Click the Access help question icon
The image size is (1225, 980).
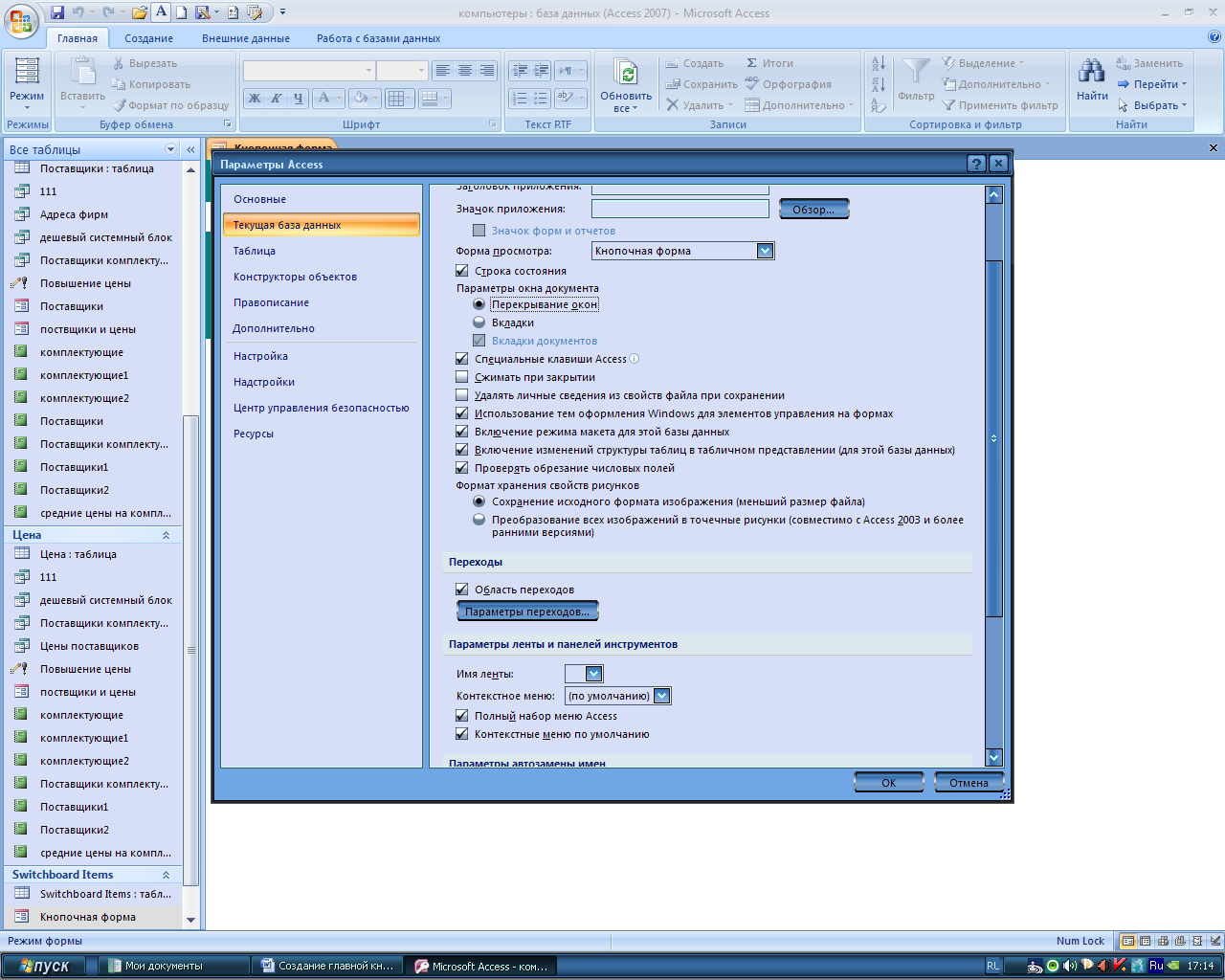1214,38
